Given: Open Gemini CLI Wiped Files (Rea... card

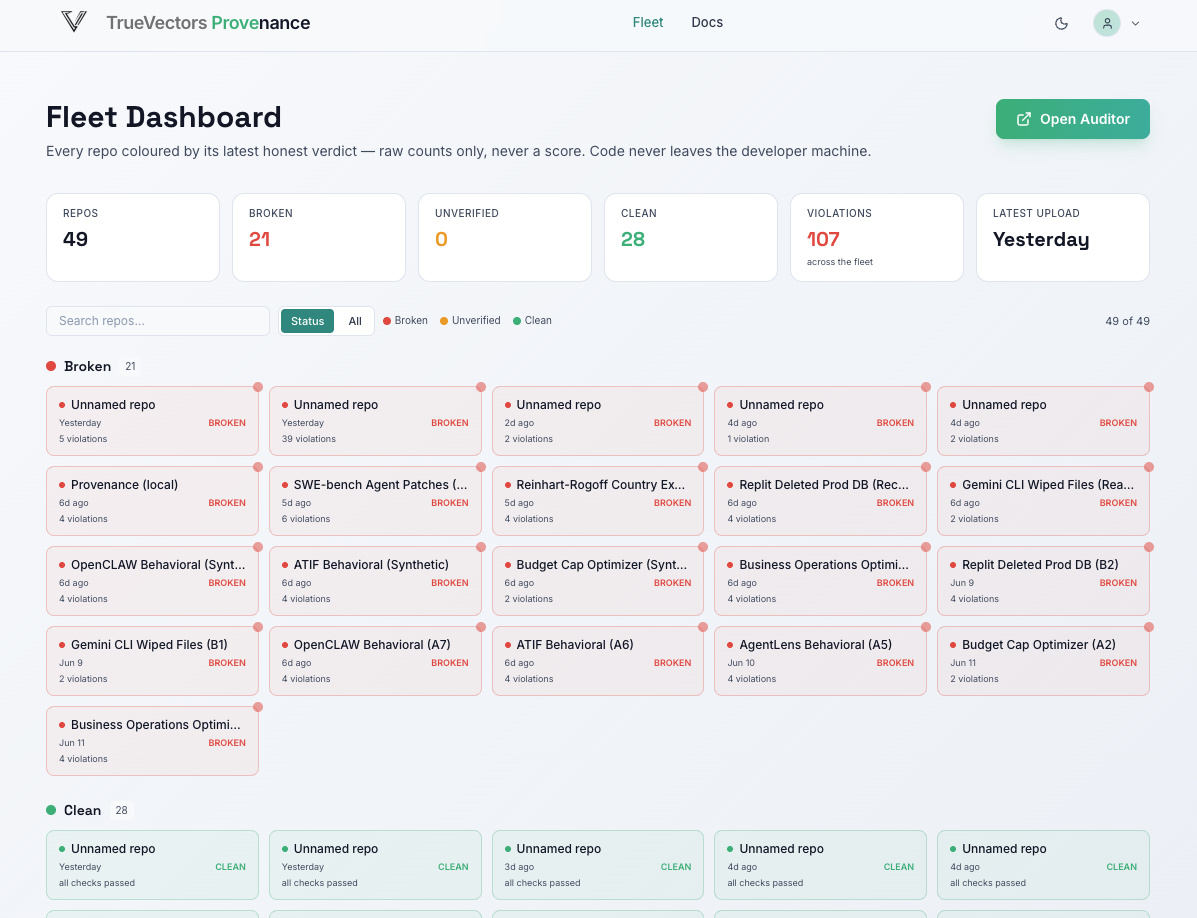Looking at the screenshot, I should coord(1043,501).
